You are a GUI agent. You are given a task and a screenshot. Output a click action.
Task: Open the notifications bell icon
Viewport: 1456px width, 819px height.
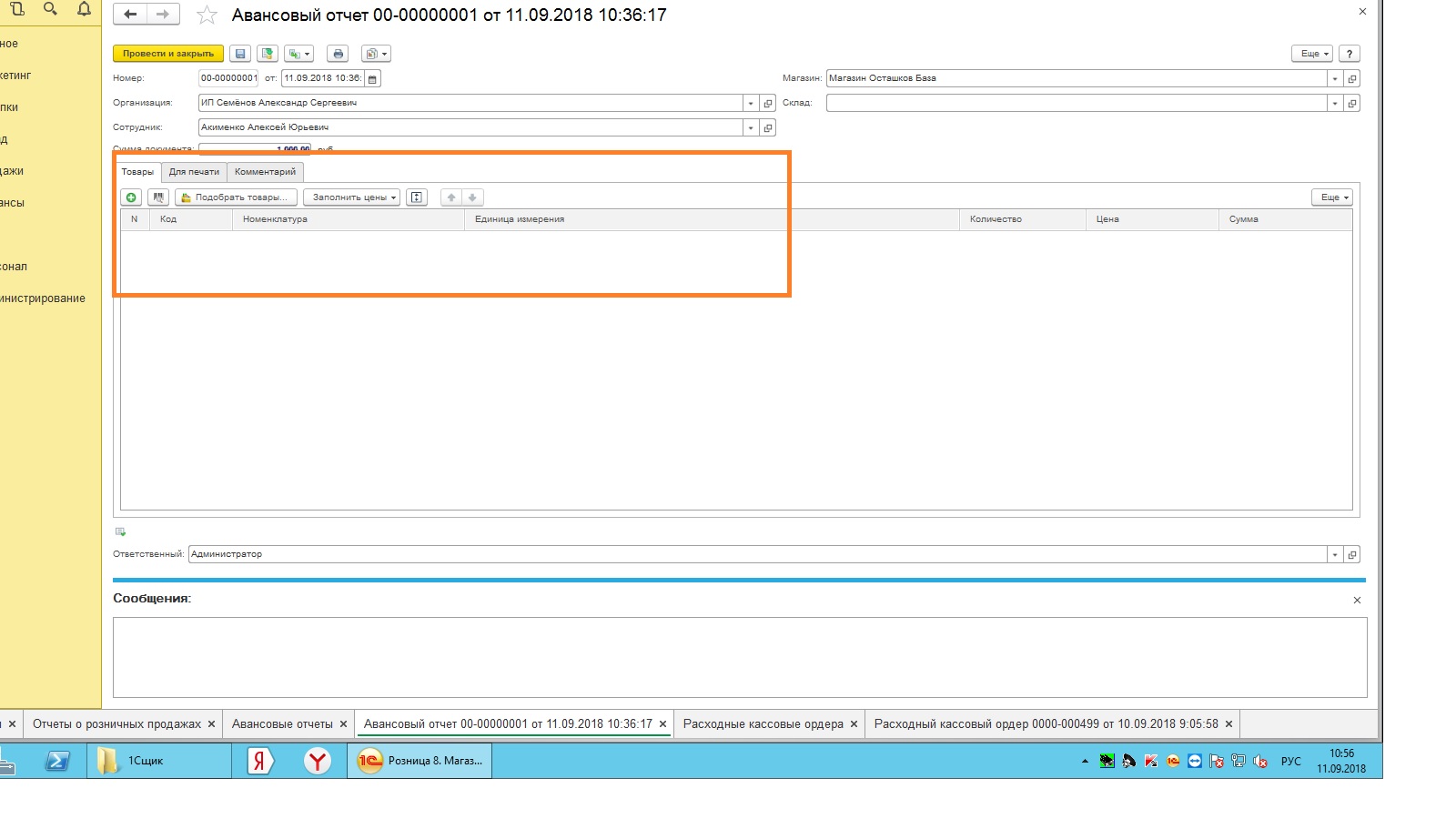[x=84, y=9]
